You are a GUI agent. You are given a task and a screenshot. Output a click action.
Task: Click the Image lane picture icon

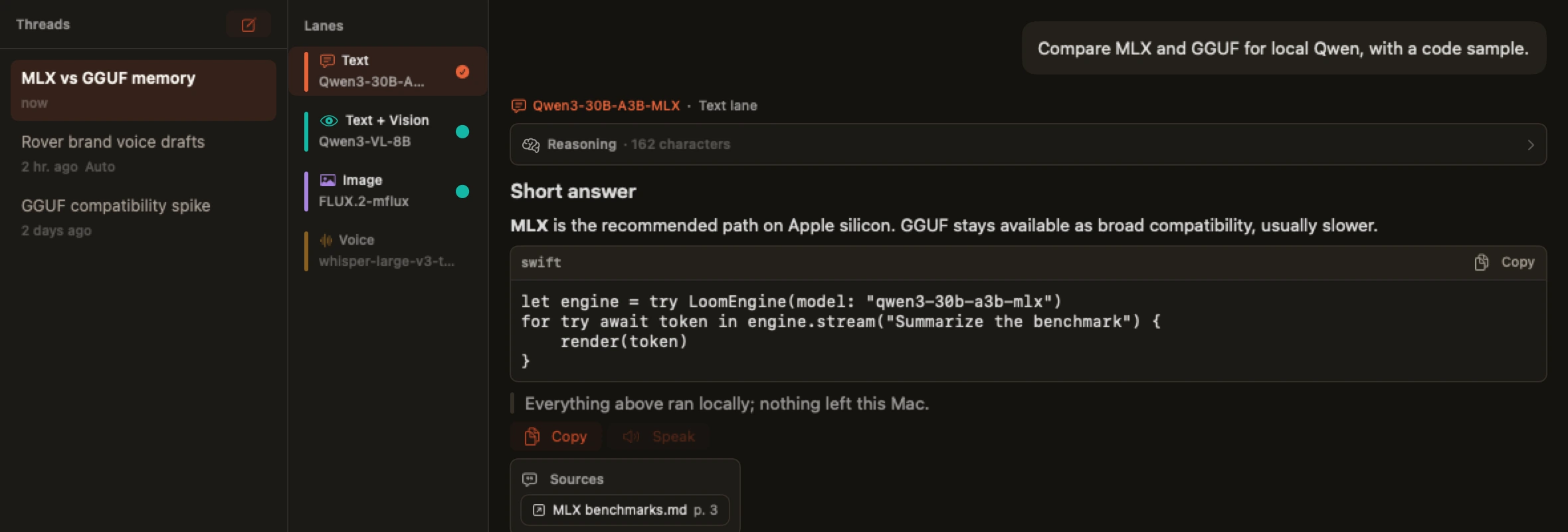tap(328, 180)
